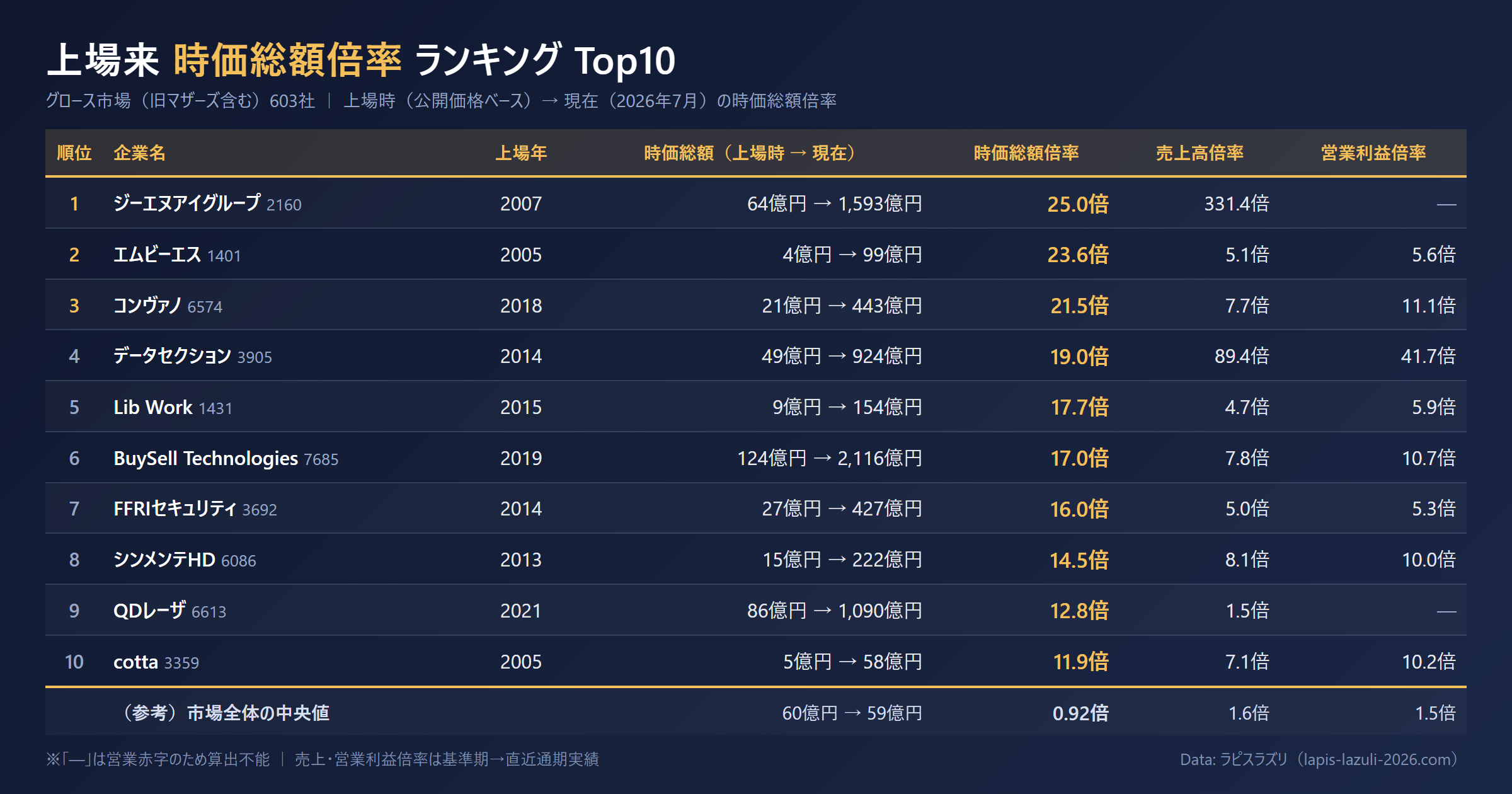Click the 41.7倍 operating profit multiple

tap(1428, 356)
